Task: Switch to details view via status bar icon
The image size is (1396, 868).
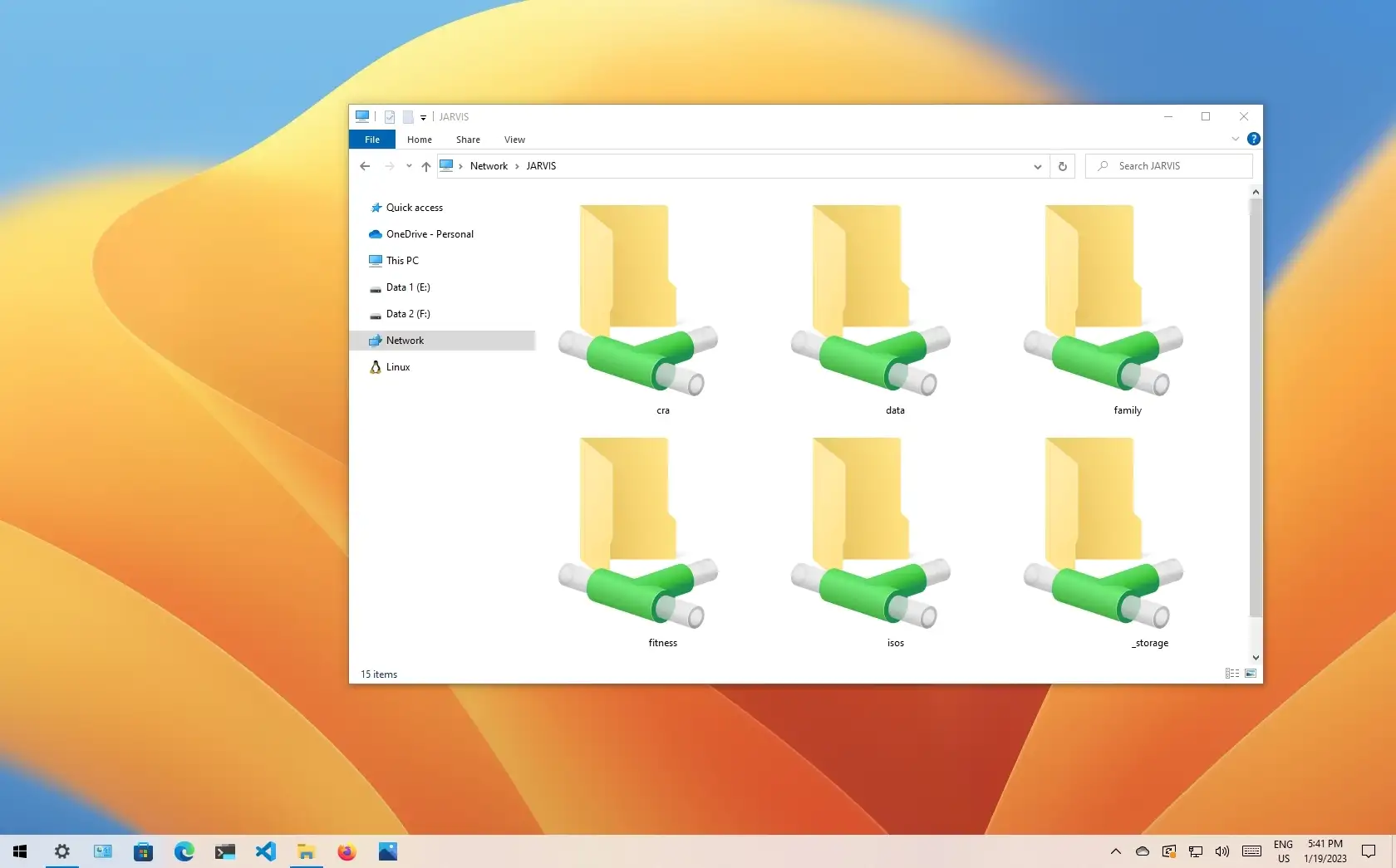Action: (x=1231, y=674)
